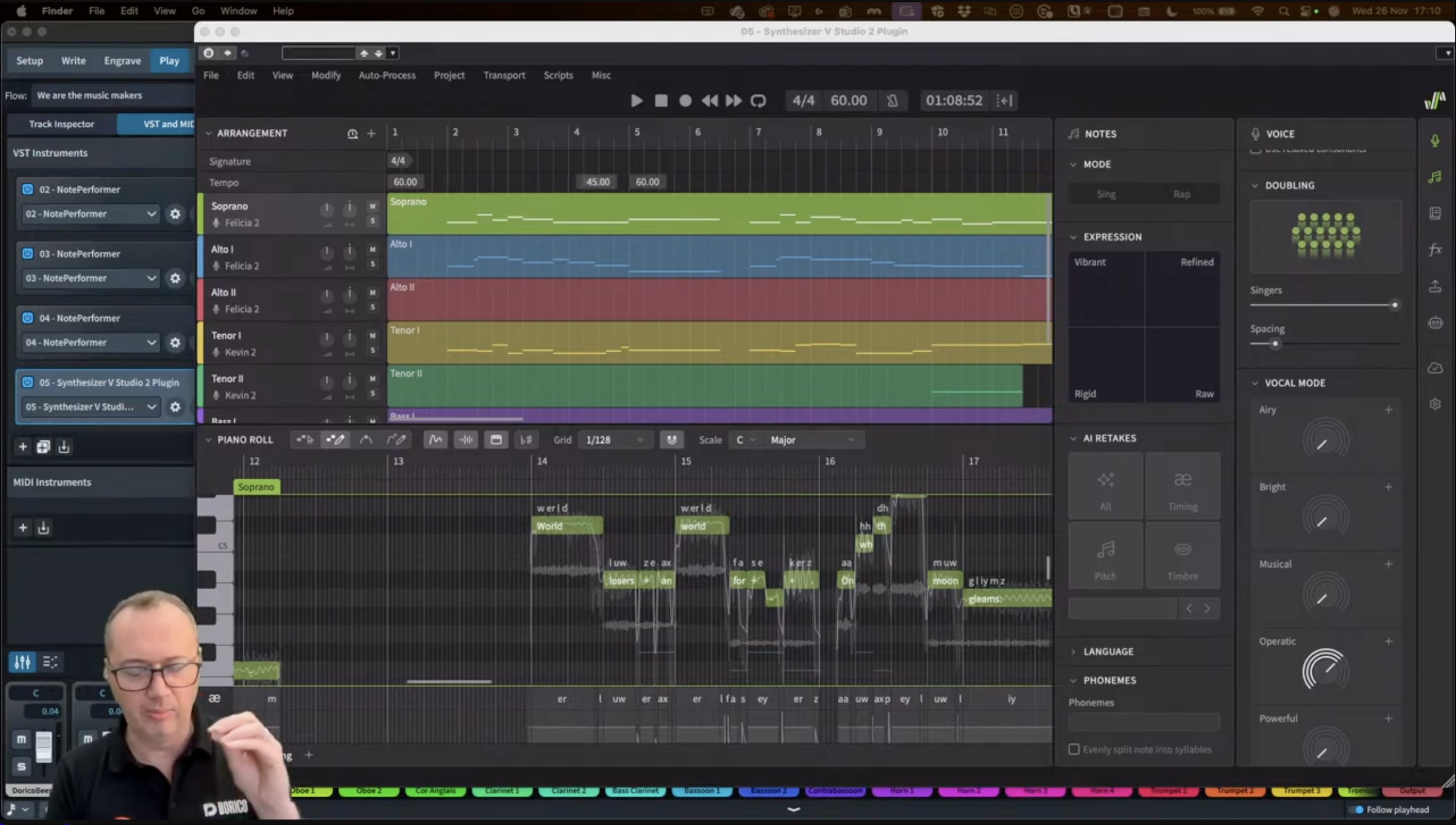Click the Play transport button
1456x825 pixels.
coord(636,101)
